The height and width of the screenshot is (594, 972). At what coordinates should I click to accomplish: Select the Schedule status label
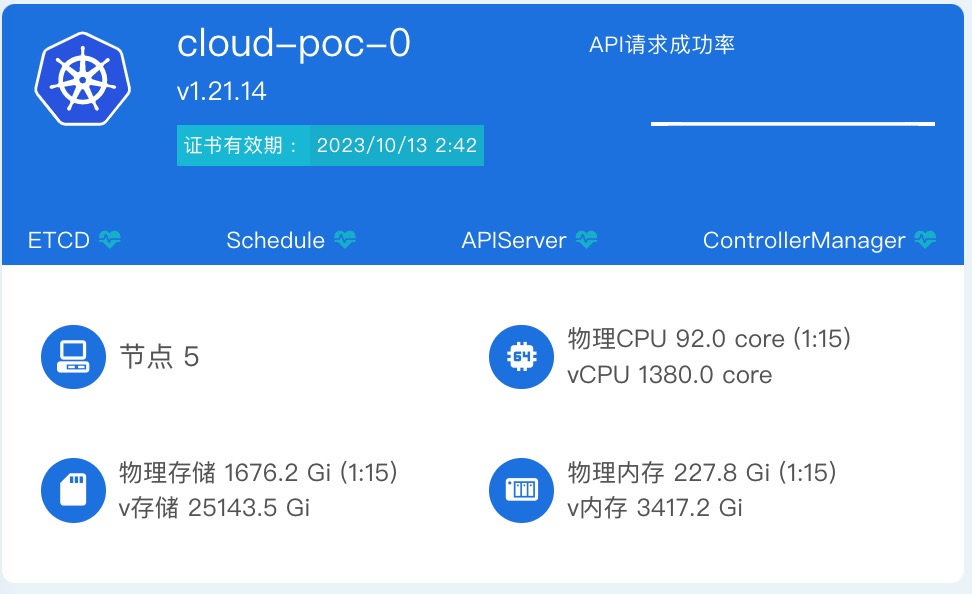pos(275,240)
